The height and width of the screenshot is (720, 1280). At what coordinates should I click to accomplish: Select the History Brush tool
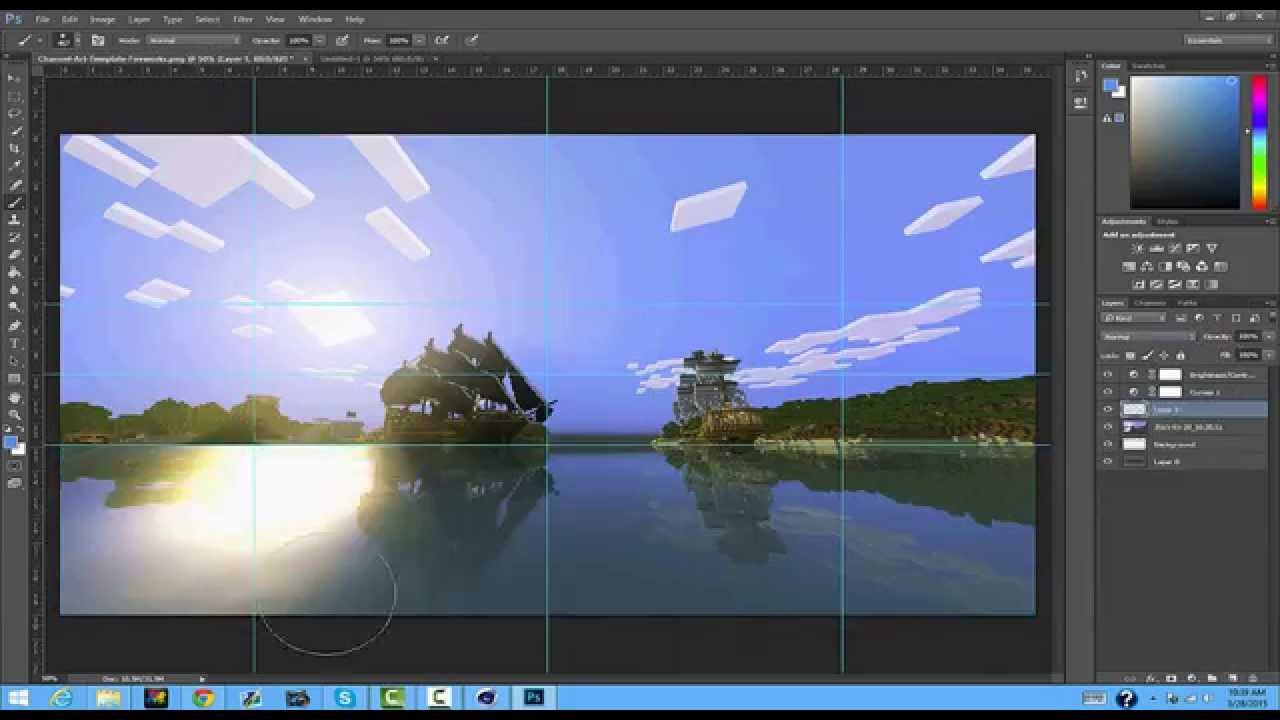(x=14, y=237)
